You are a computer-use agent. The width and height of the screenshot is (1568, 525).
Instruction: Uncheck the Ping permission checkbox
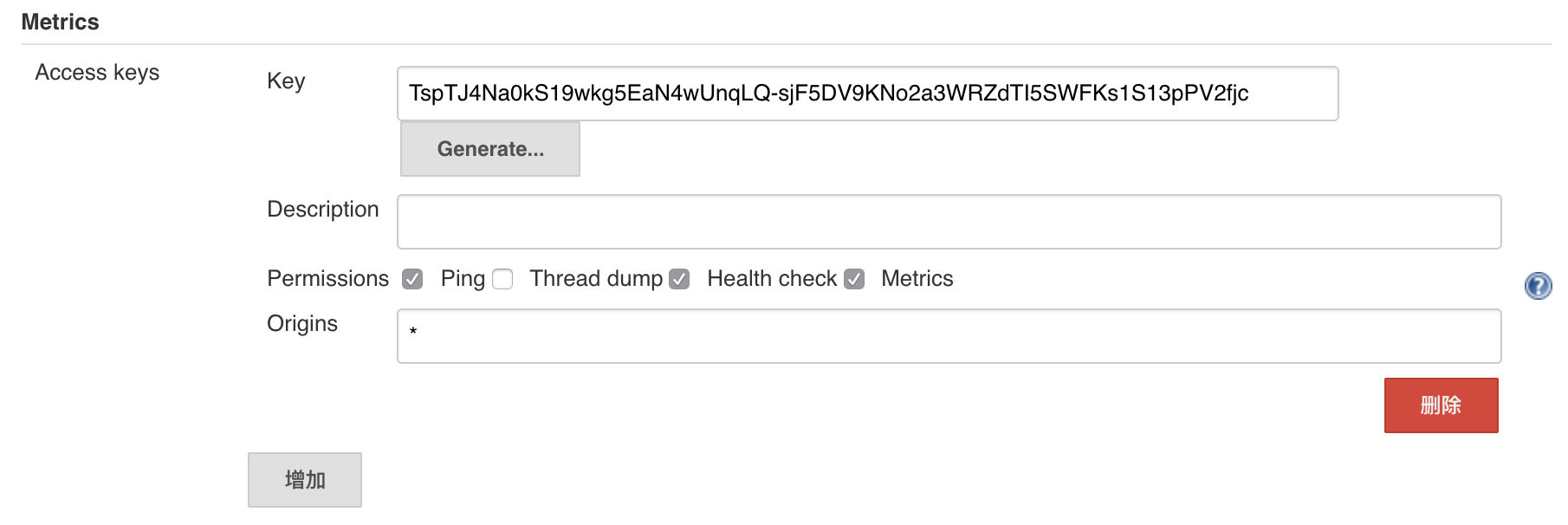click(x=412, y=279)
